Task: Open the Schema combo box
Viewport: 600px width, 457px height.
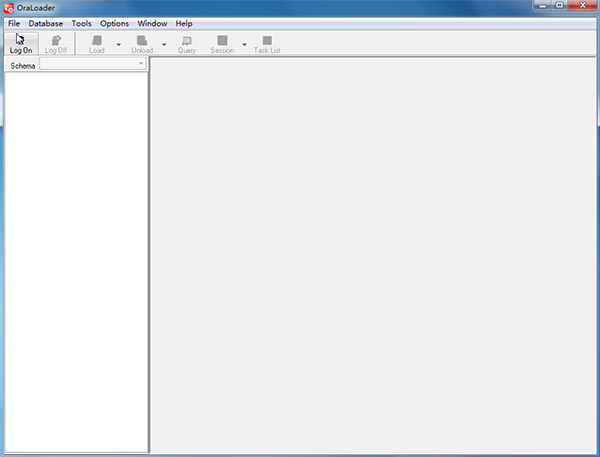Action: click(x=93, y=64)
